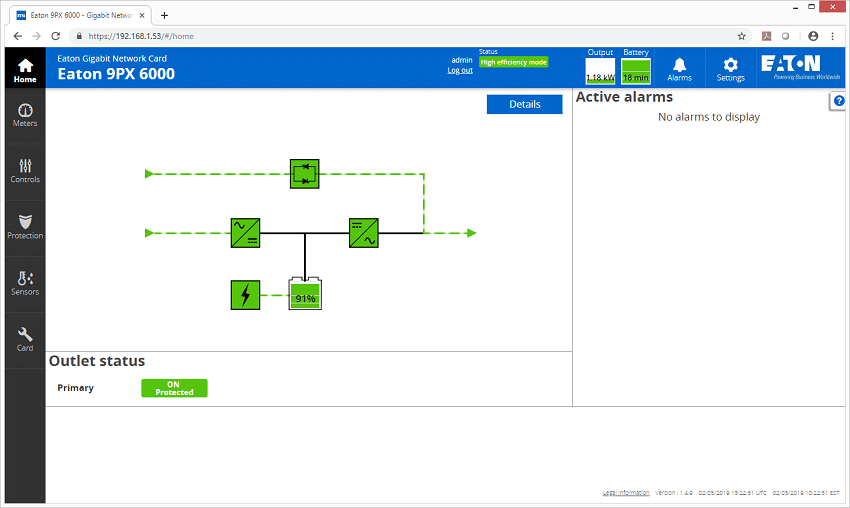Open Settings gear in header
Image resolution: width=850 pixels, height=508 pixels.
730,69
